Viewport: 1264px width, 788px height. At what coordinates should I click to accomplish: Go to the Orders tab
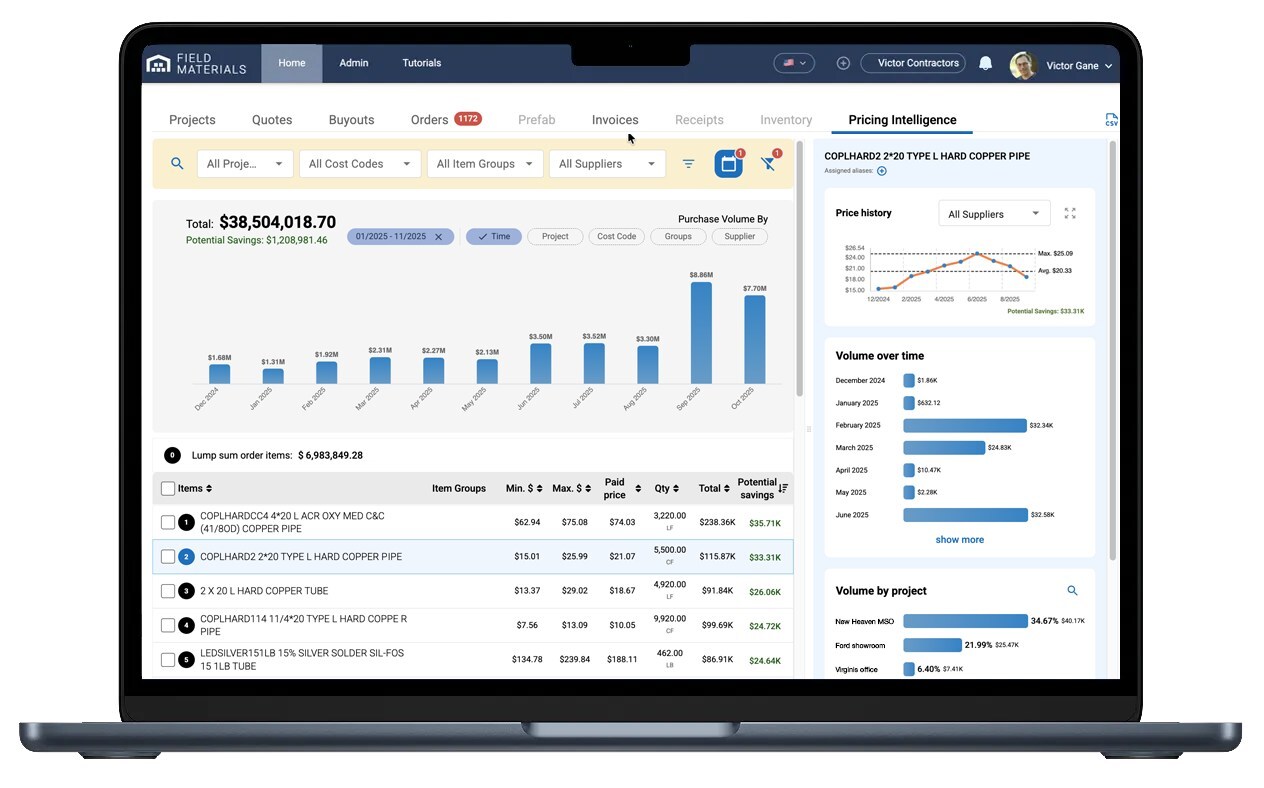pos(429,120)
